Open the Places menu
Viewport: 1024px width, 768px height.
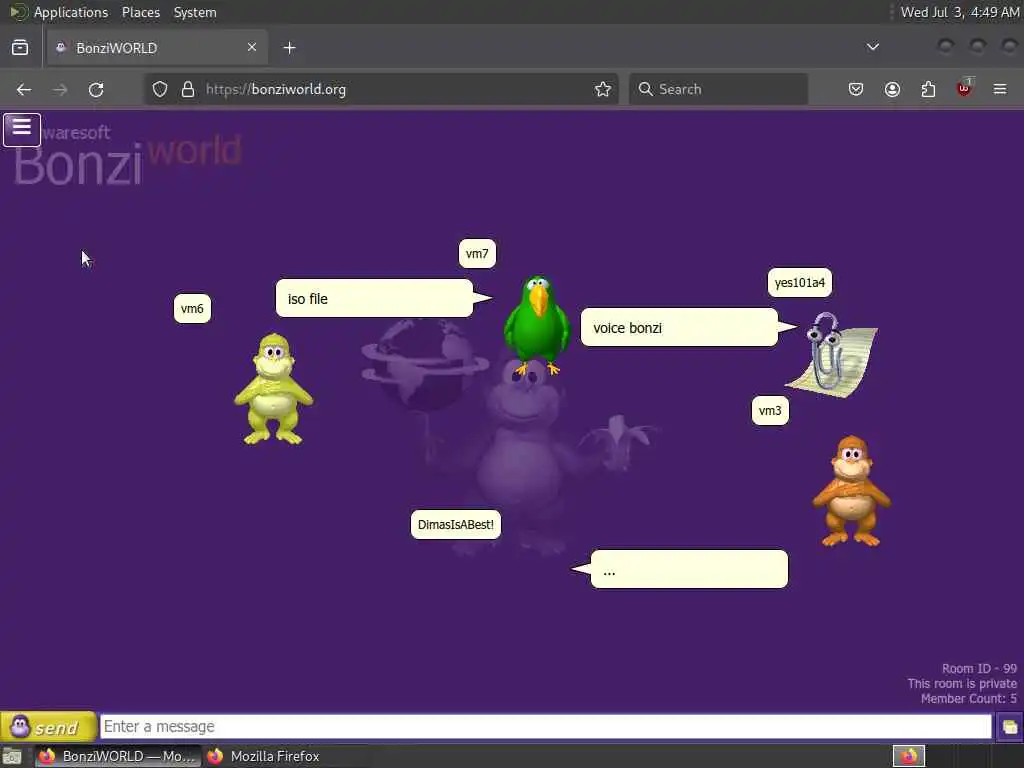(x=141, y=12)
